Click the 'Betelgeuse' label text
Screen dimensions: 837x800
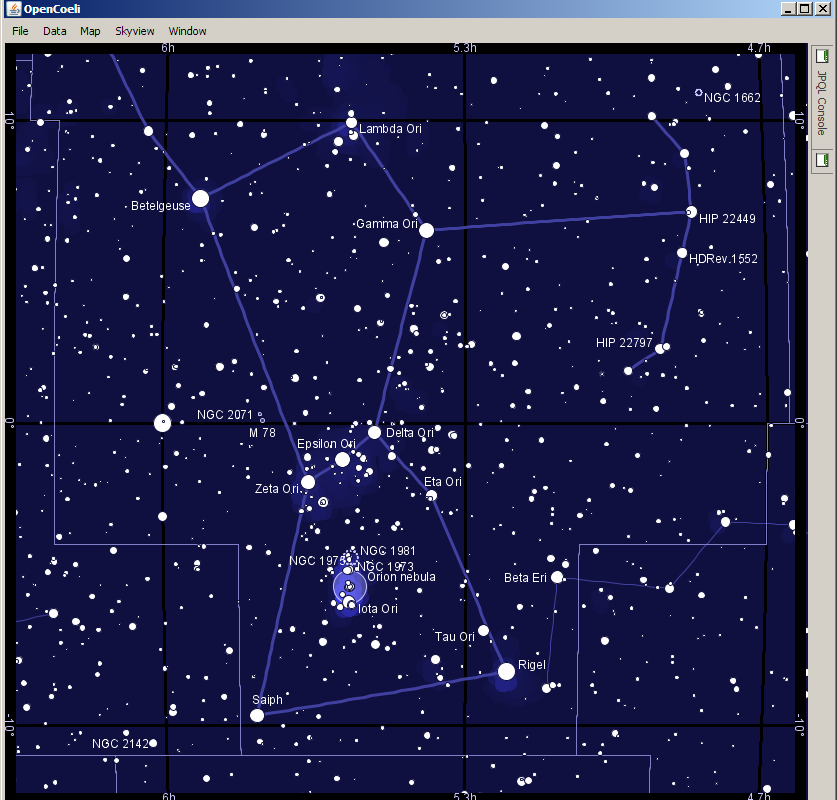pyautogui.click(x=161, y=205)
